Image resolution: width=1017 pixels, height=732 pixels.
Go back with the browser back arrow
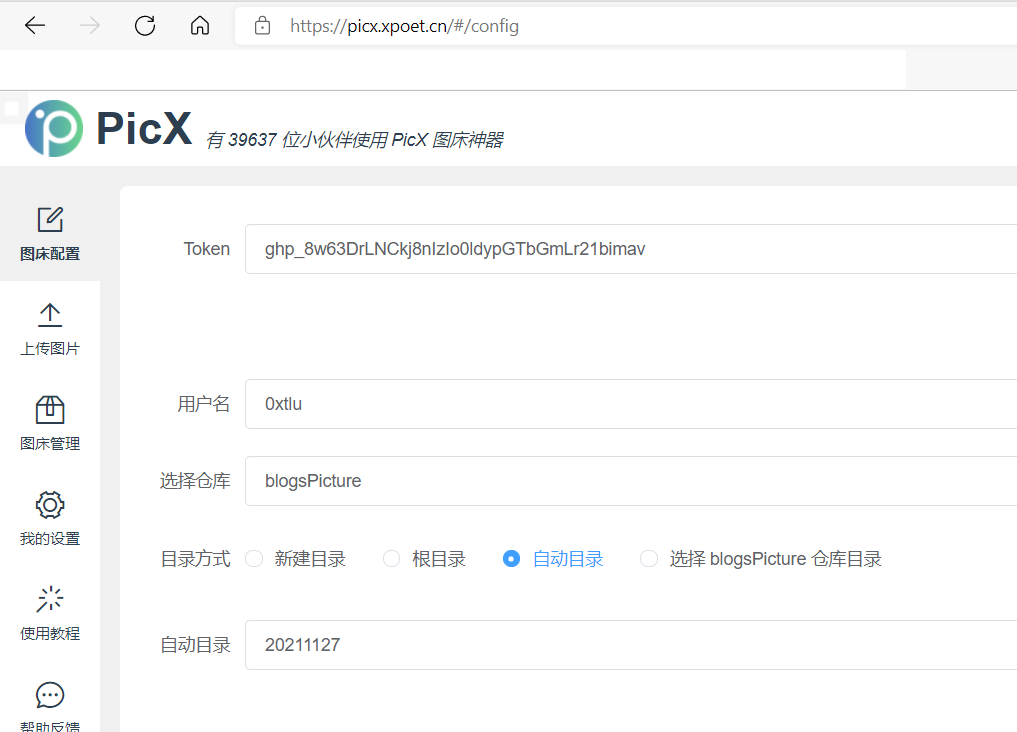tap(35, 26)
